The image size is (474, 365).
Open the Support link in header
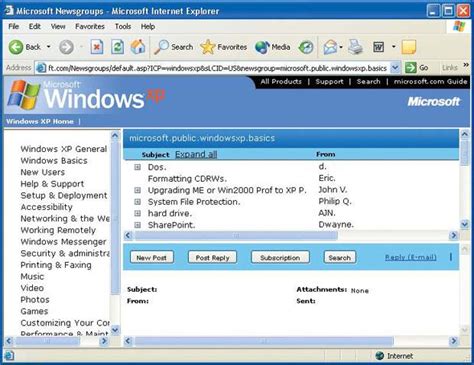tap(329, 81)
